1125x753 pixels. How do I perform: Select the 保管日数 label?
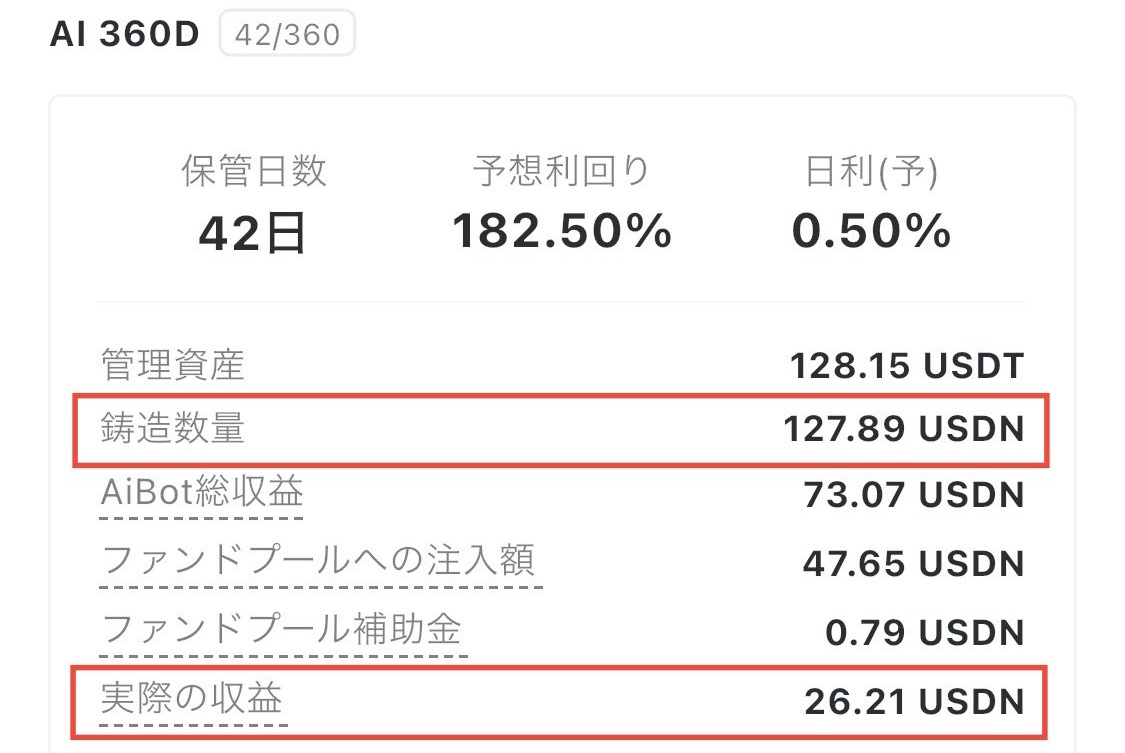253,172
